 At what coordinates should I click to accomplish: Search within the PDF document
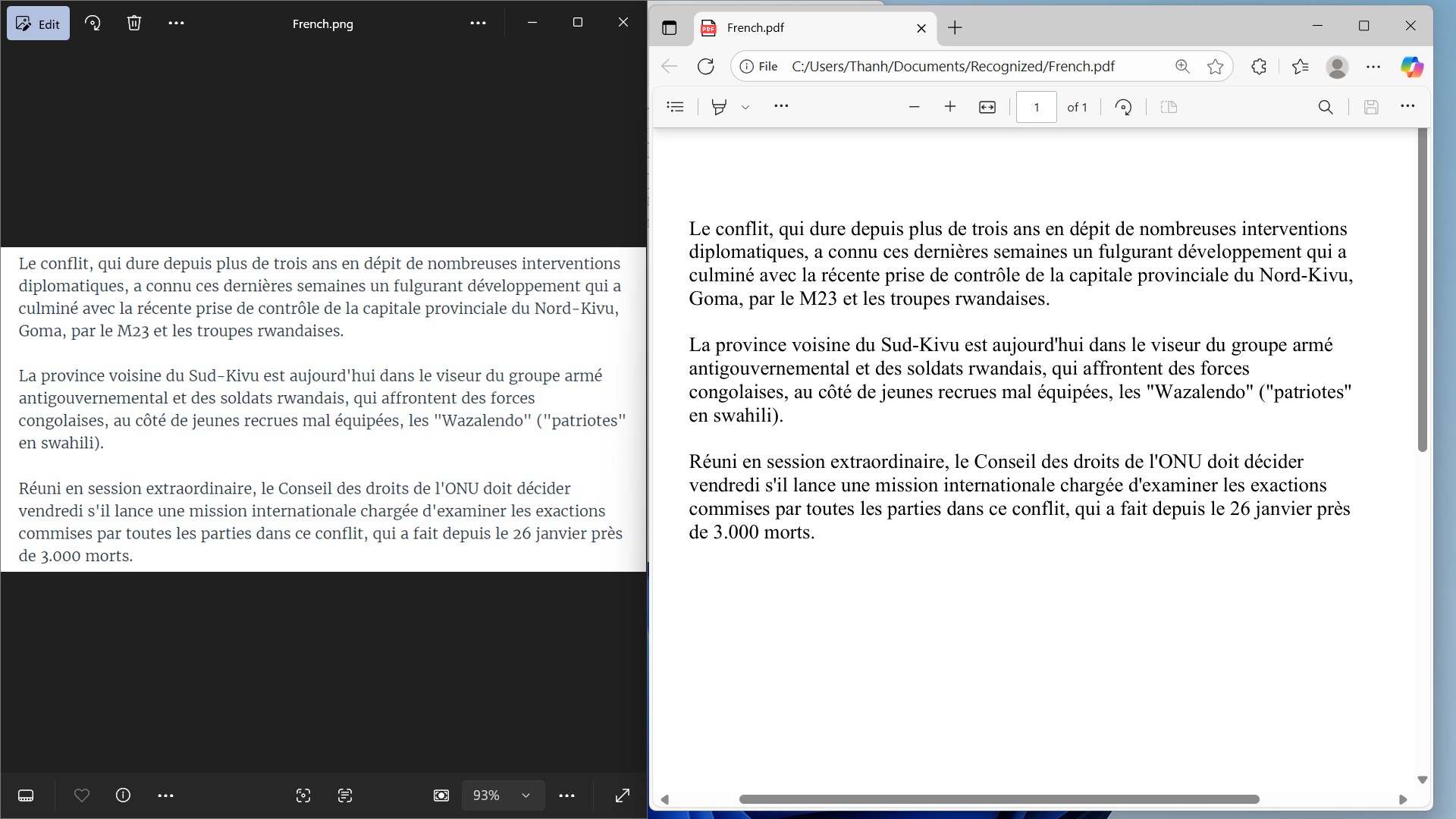1326,107
